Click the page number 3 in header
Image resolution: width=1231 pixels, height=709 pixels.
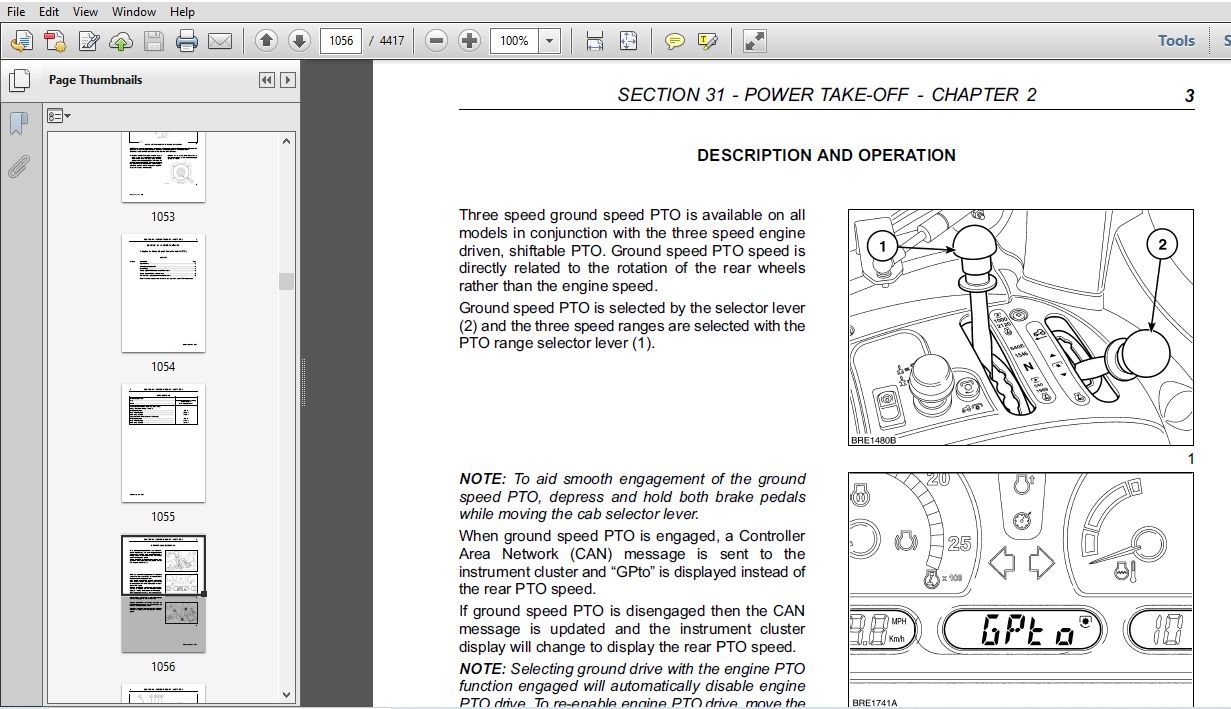click(x=1189, y=96)
